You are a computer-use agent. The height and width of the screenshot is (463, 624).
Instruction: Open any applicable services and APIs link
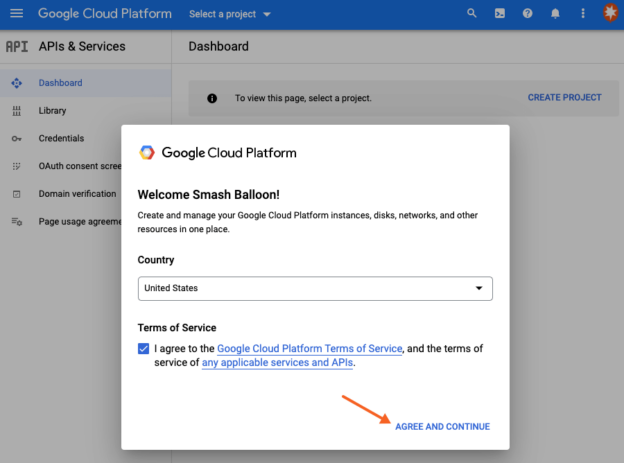(277, 363)
